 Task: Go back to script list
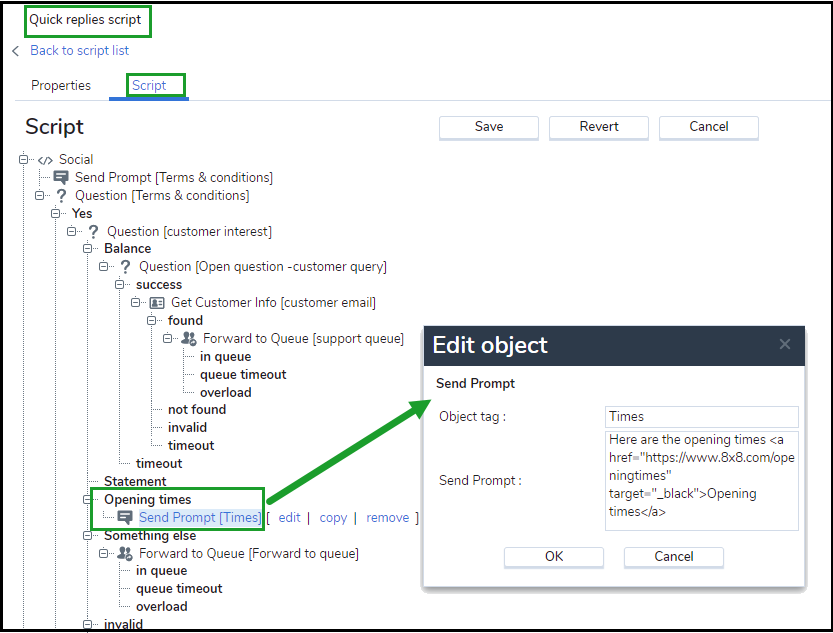[x=80, y=50]
